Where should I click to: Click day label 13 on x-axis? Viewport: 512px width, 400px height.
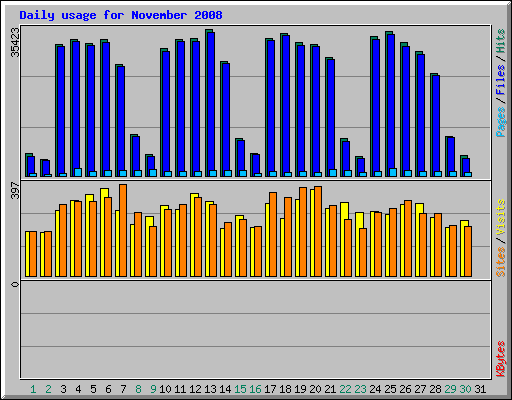(x=210, y=389)
